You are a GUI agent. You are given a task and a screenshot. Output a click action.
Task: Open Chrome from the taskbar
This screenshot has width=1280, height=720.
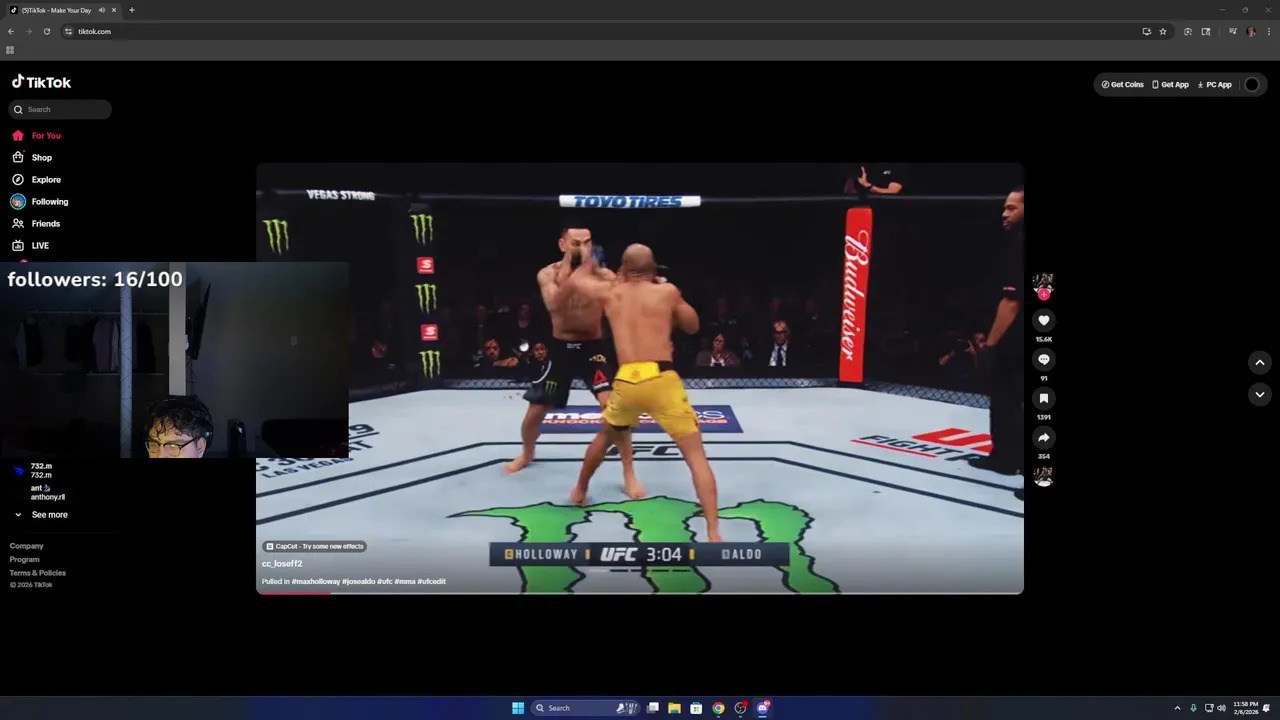click(718, 708)
